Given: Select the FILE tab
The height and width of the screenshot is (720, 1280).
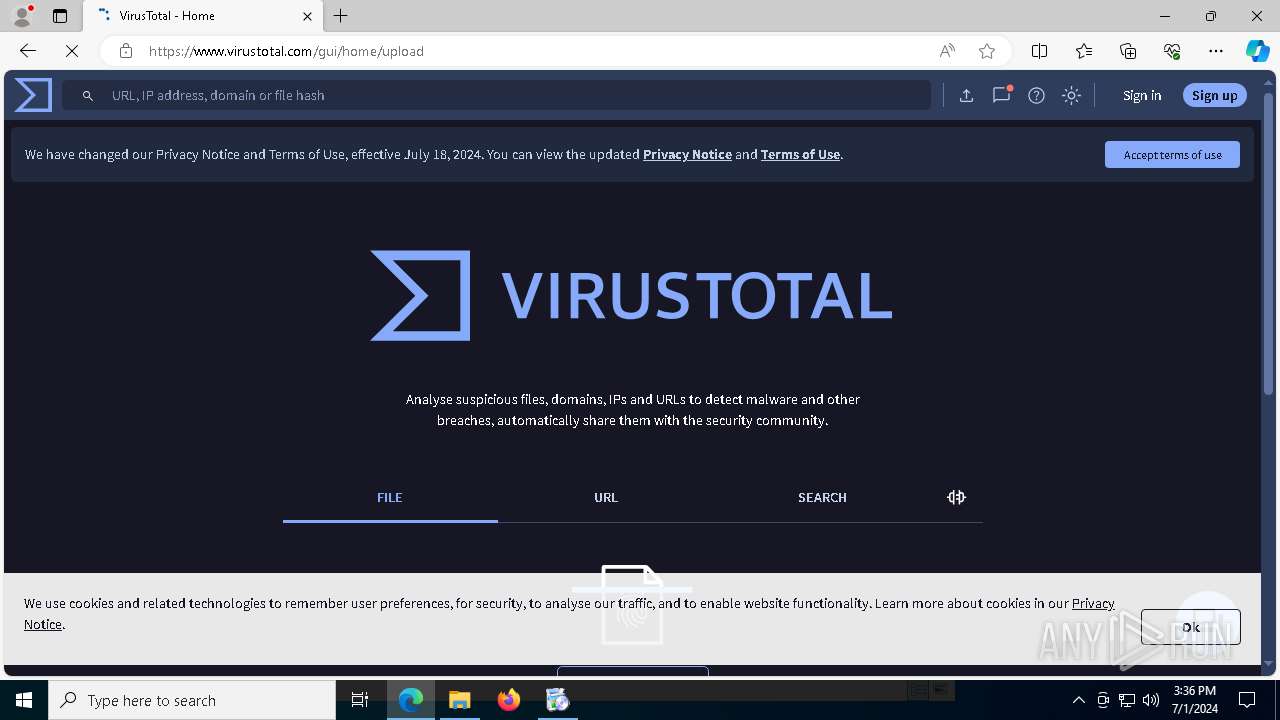Looking at the screenshot, I should point(390,497).
